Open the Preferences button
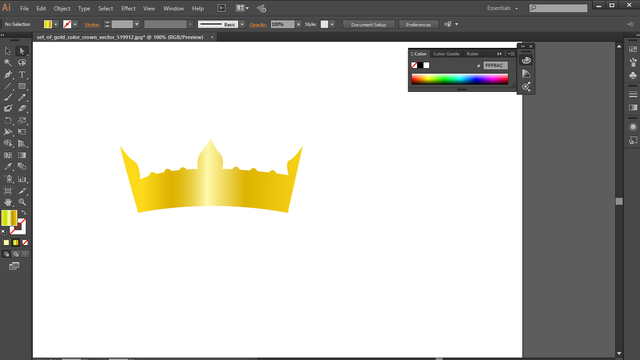 pyautogui.click(x=418, y=24)
